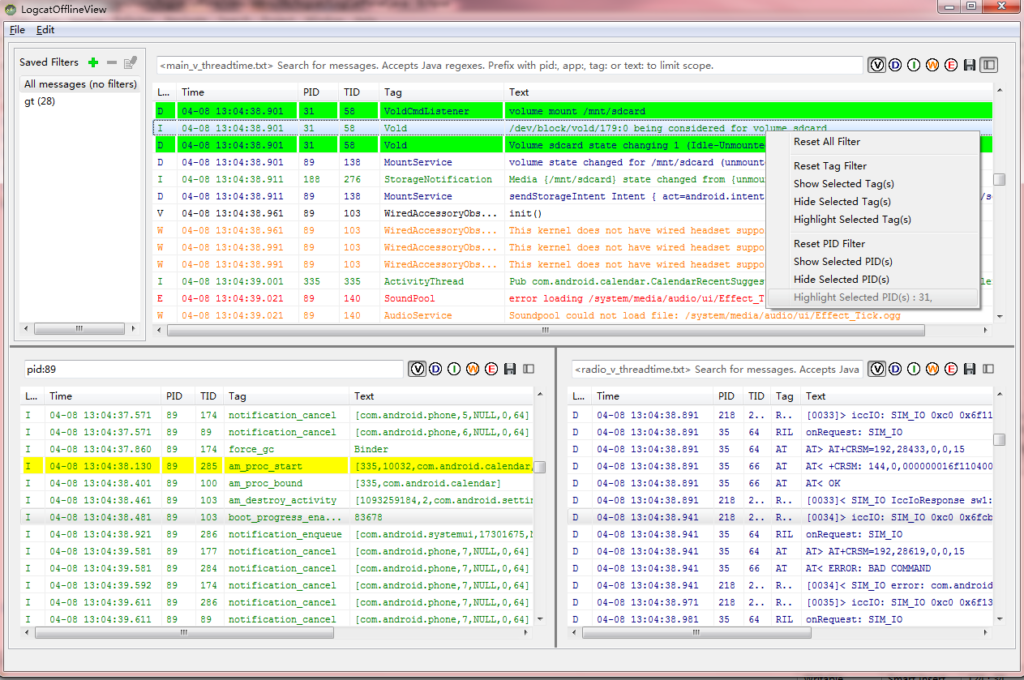Toggle Verbose level in radio log panel
Image resolution: width=1024 pixels, height=680 pixels.
coord(876,369)
